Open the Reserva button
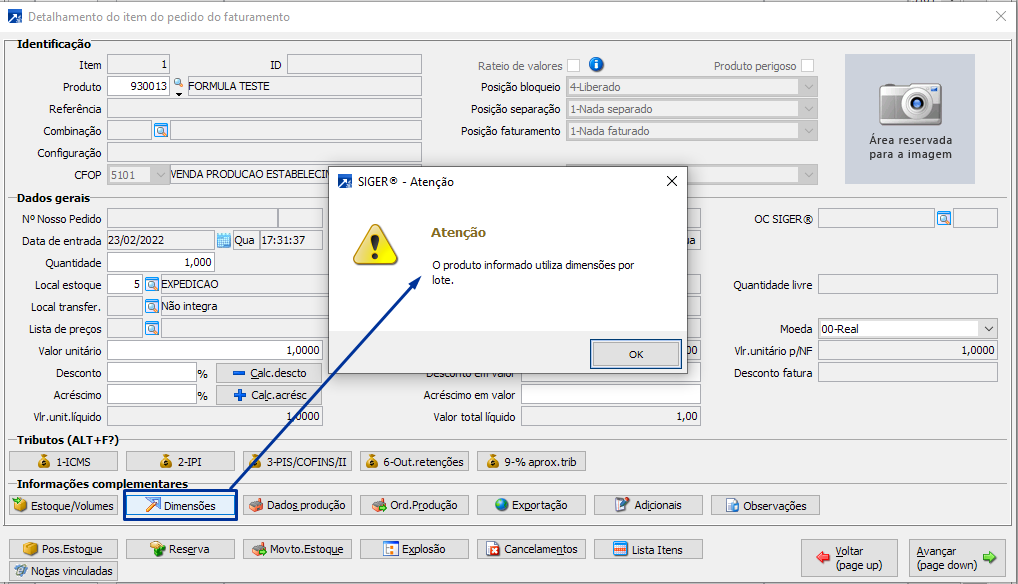Viewport: 1018px width, 584px height. point(180,549)
